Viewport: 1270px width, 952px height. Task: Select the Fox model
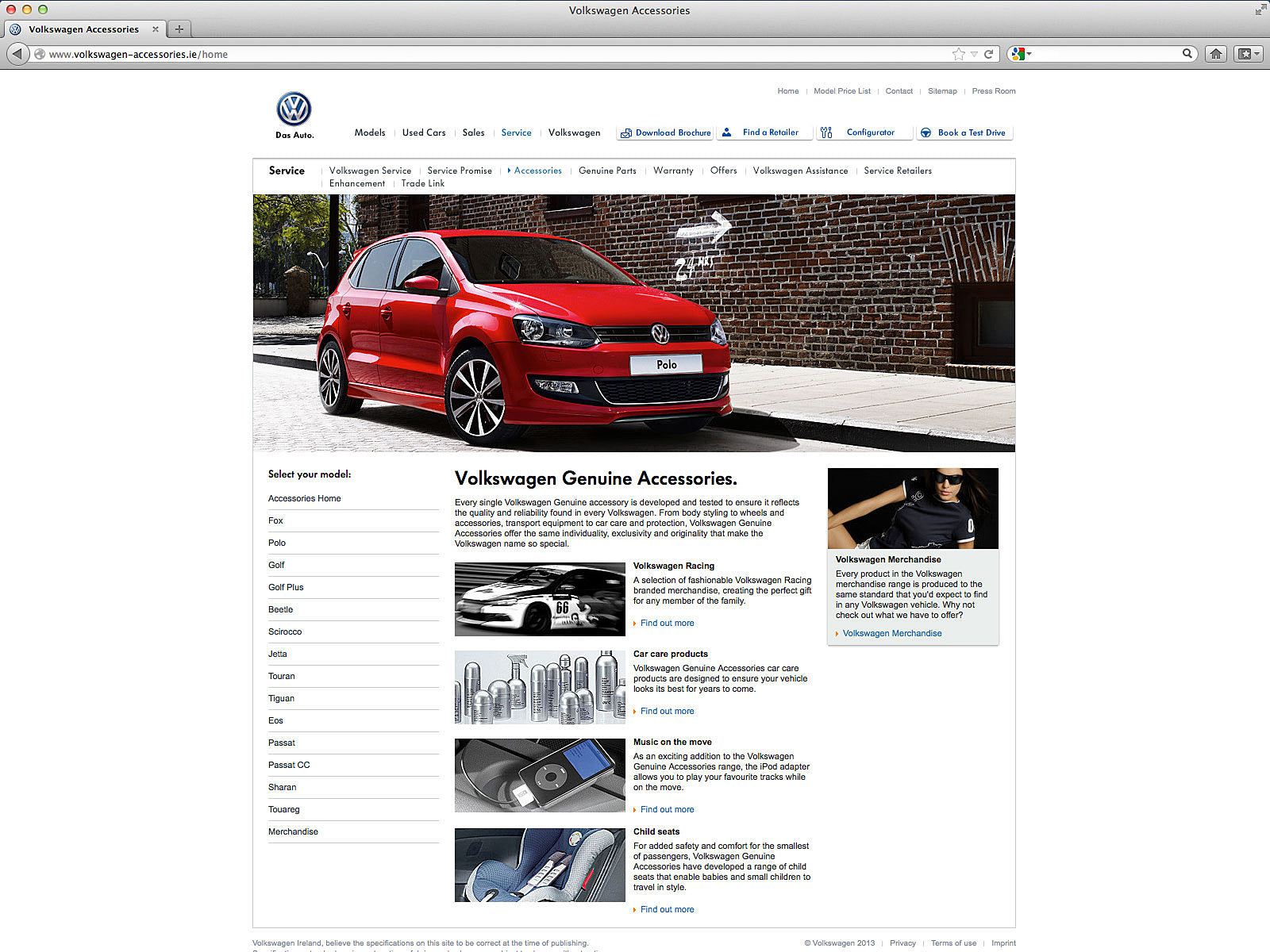point(275,520)
